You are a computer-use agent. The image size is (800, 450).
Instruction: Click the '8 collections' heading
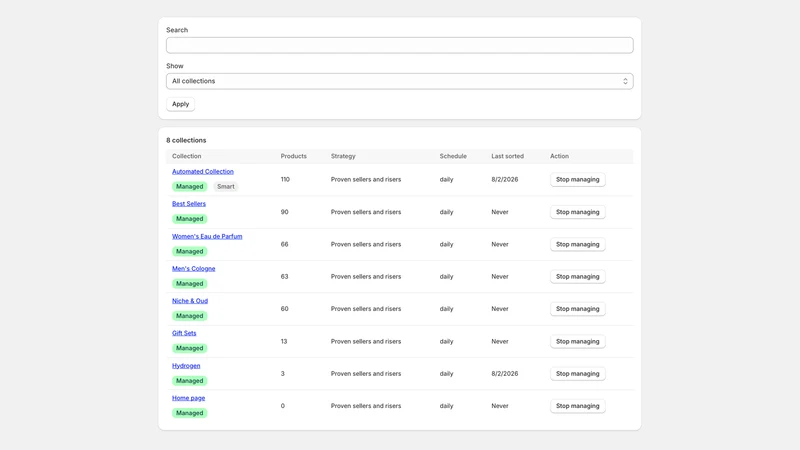[x=186, y=140]
